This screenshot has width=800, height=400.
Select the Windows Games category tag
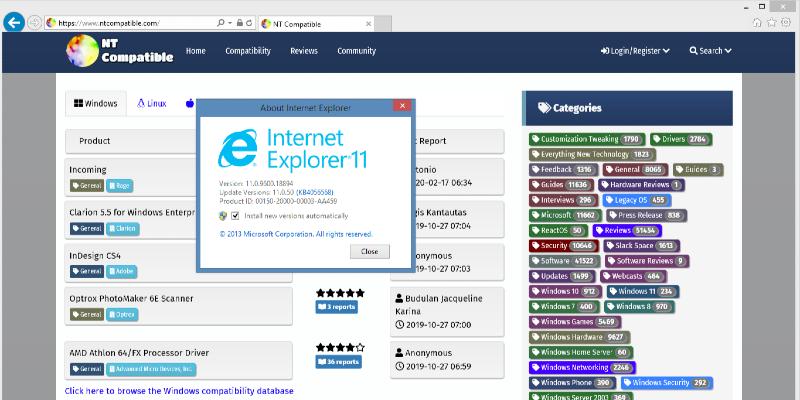[x=575, y=322]
